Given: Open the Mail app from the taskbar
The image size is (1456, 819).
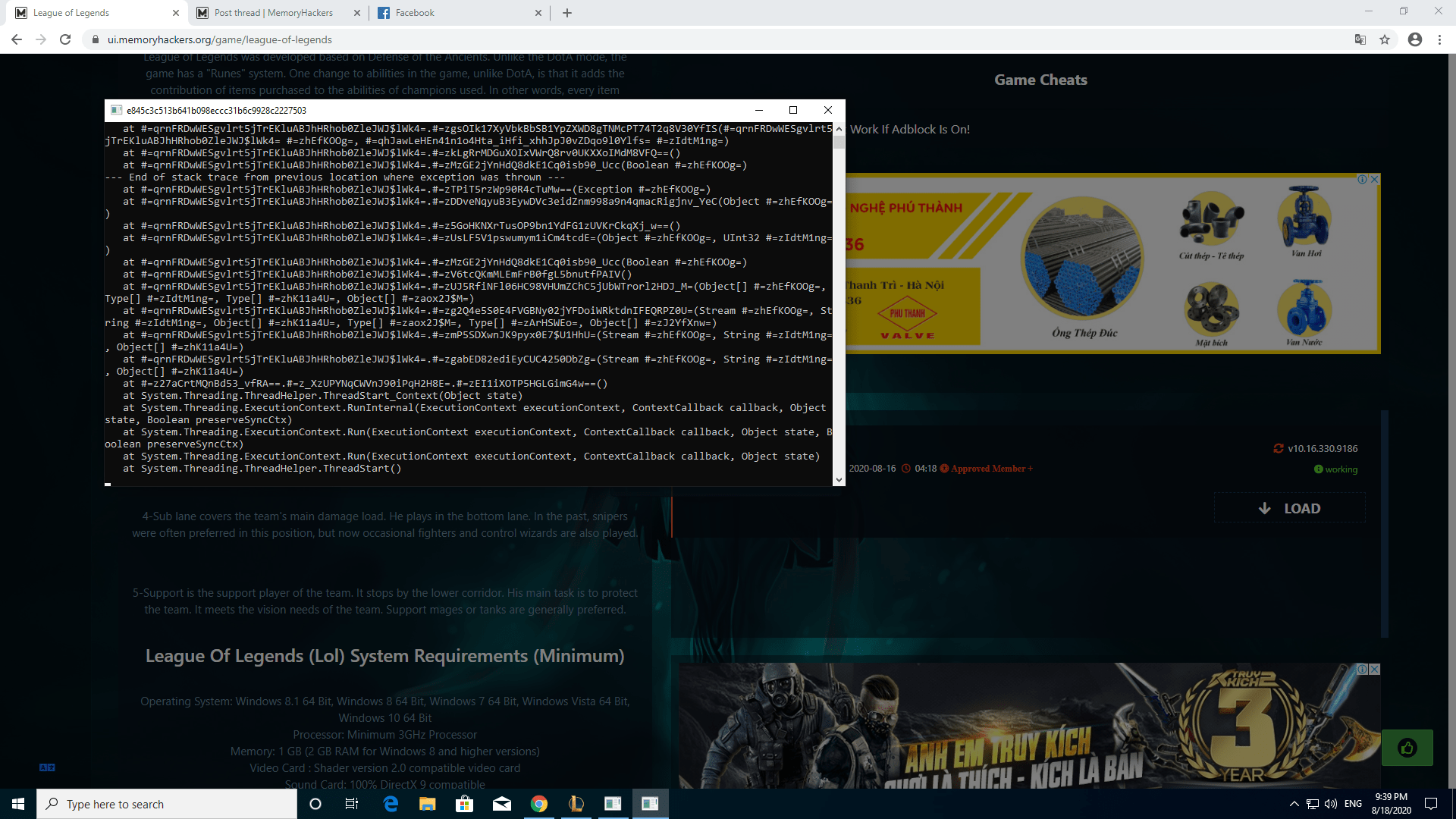Looking at the screenshot, I should pos(502,804).
